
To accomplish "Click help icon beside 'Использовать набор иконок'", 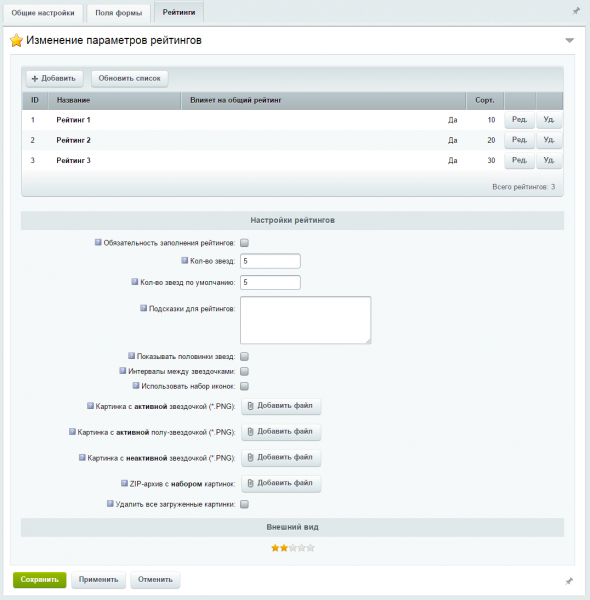I will 136,386.
